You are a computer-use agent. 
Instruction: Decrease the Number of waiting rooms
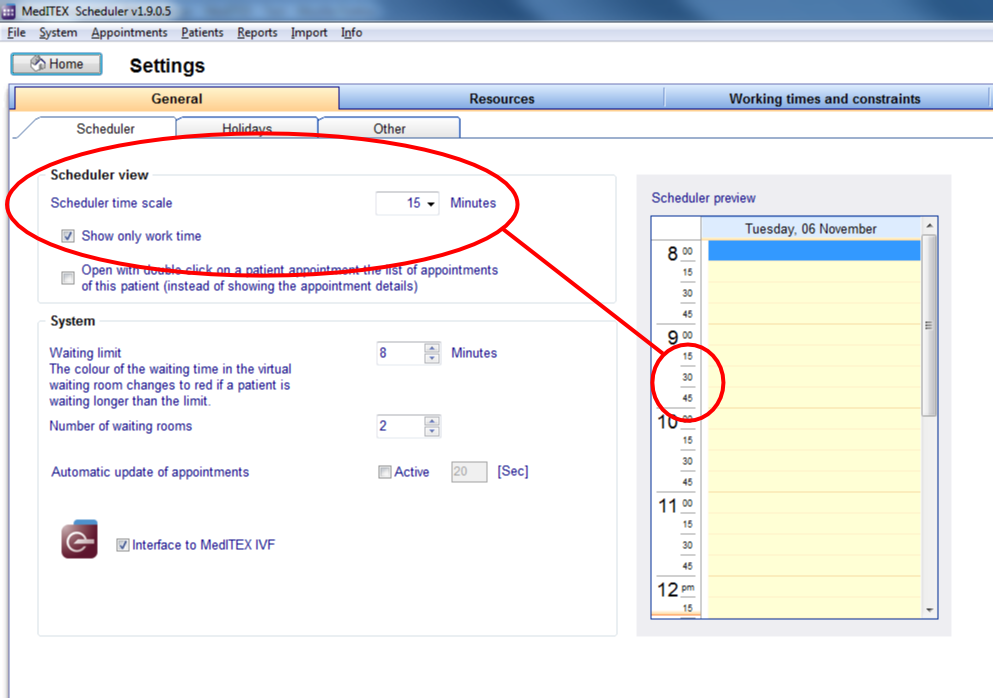(x=432, y=431)
